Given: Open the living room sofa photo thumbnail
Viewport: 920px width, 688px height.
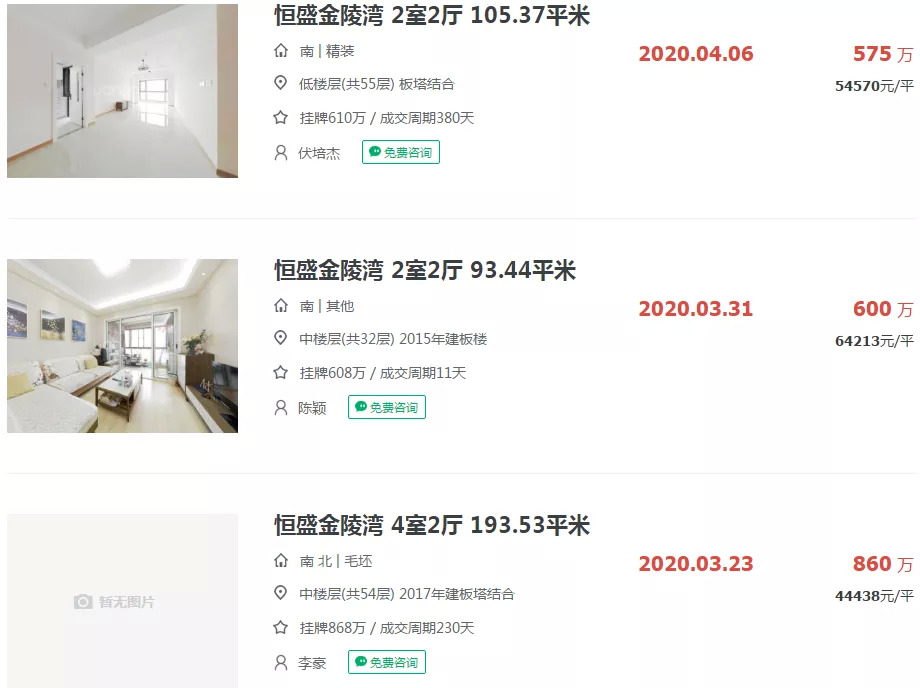Looking at the screenshot, I should click(x=123, y=346).
